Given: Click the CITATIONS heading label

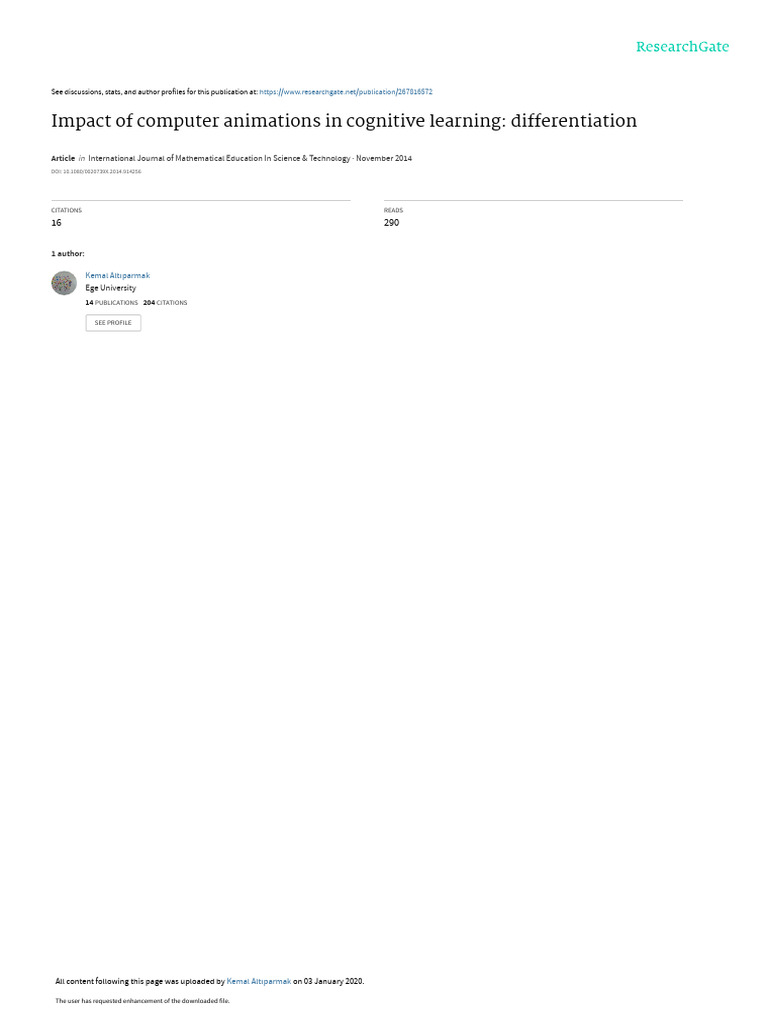Looking at the screenshot, I should click(67, 210).
